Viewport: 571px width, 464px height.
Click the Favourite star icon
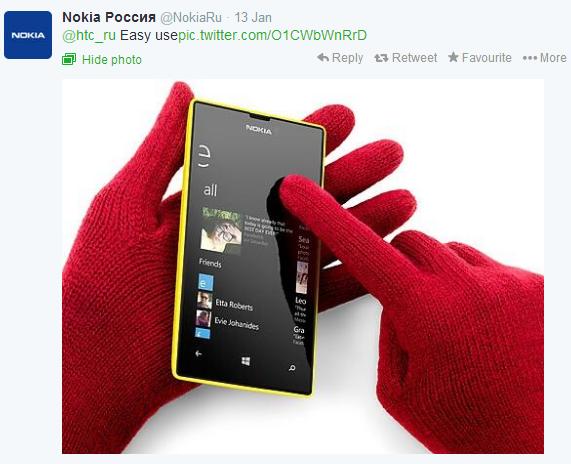tap(453, 57)
